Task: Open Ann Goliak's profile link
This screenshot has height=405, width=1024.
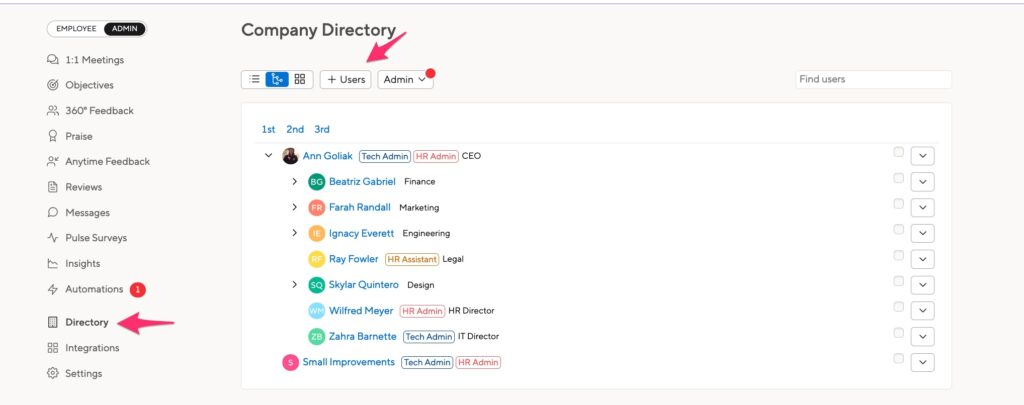Action: click(x=327, y=156)
